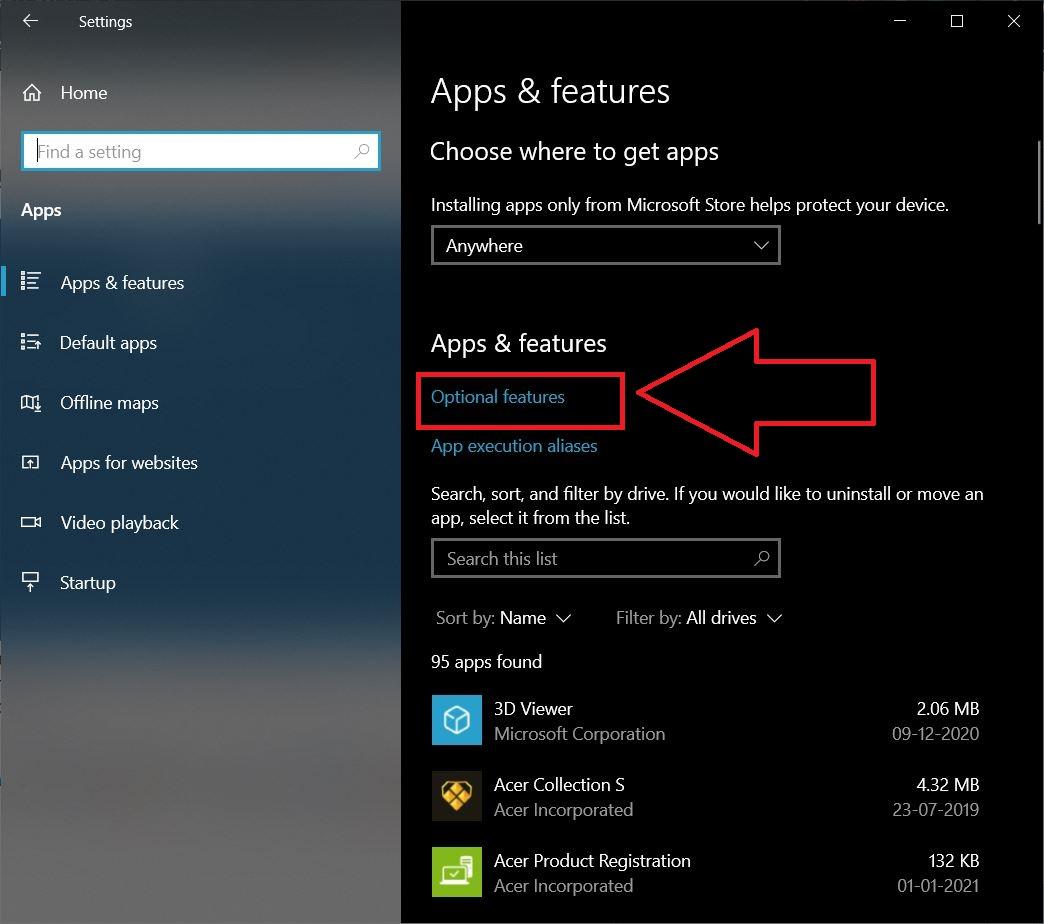Select the 3D Viewer app icon

pos(456,720)
